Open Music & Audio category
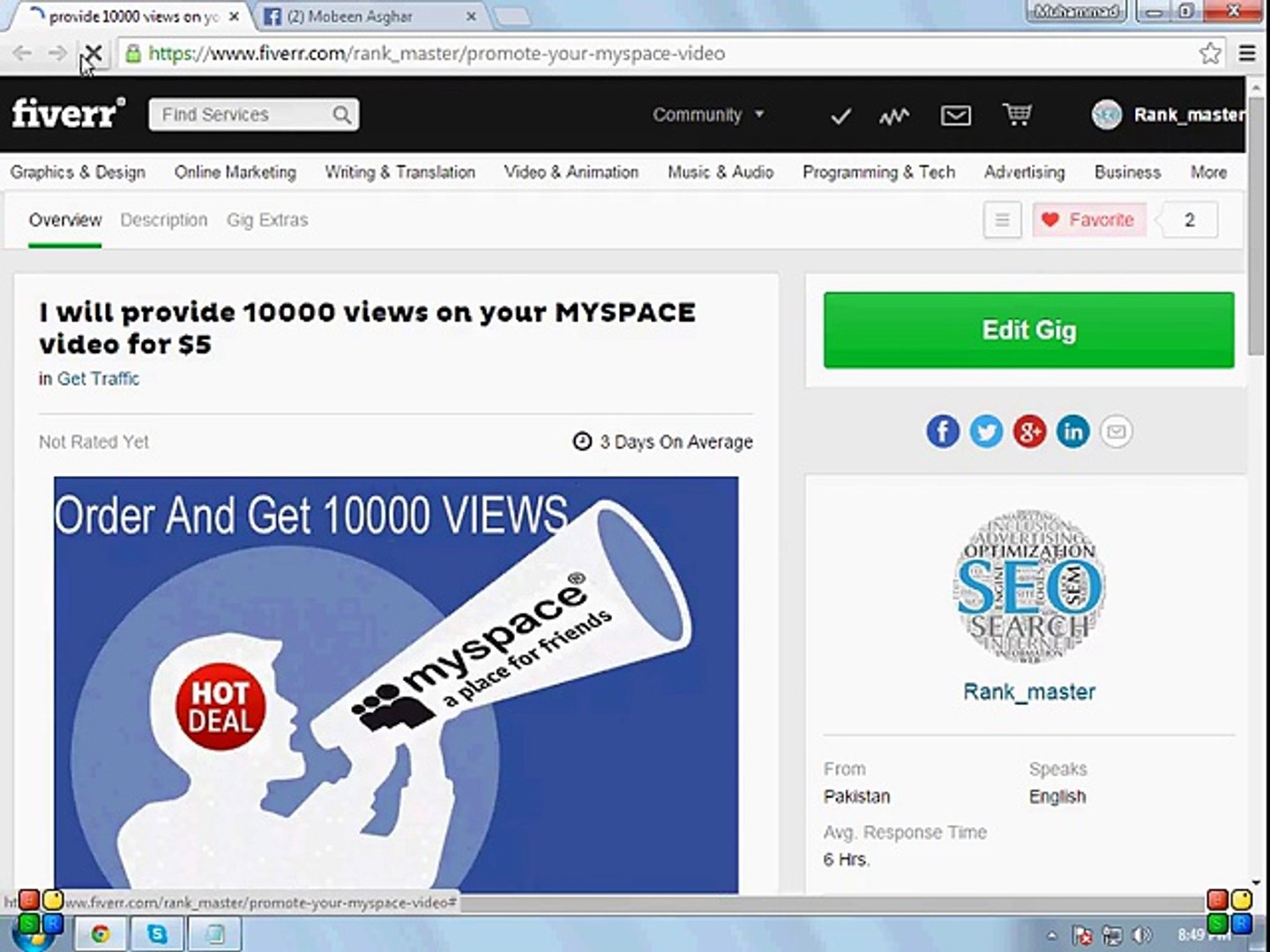The width and height of the screenshot is (1270, 952). (721, 172)
